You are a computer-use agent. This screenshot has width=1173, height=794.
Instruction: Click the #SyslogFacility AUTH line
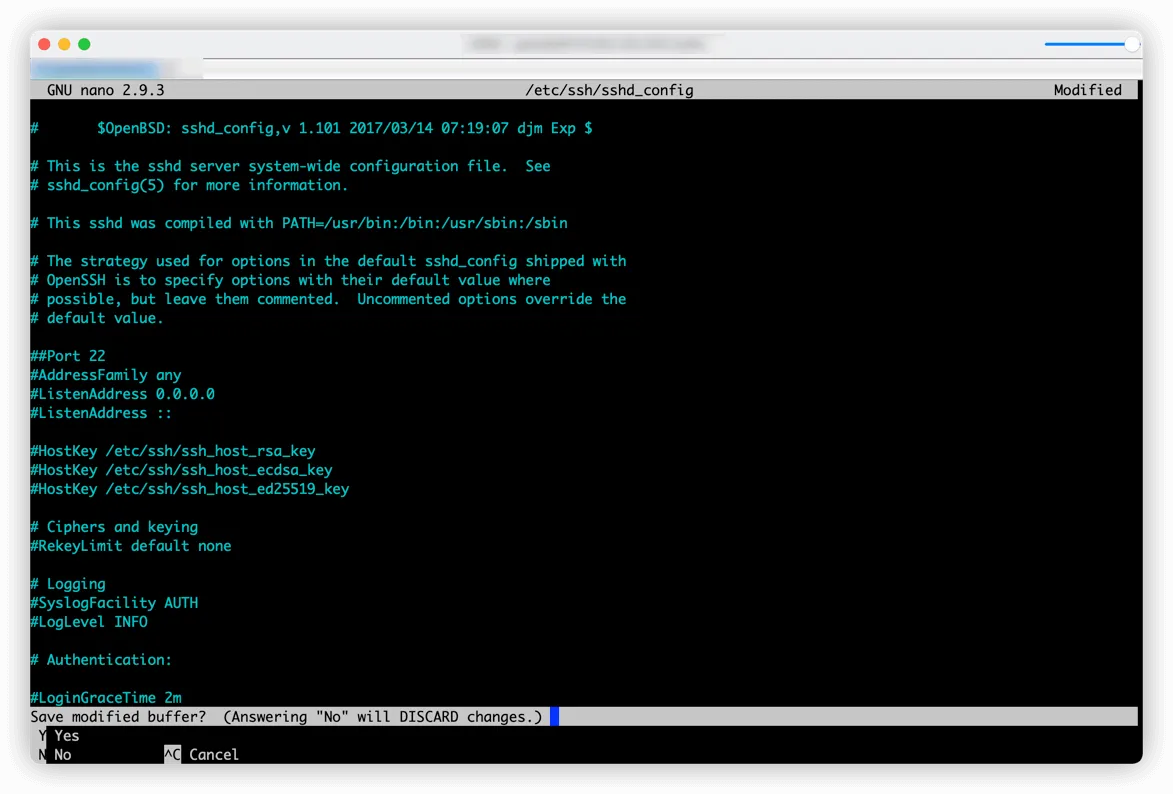coord(114,602)
